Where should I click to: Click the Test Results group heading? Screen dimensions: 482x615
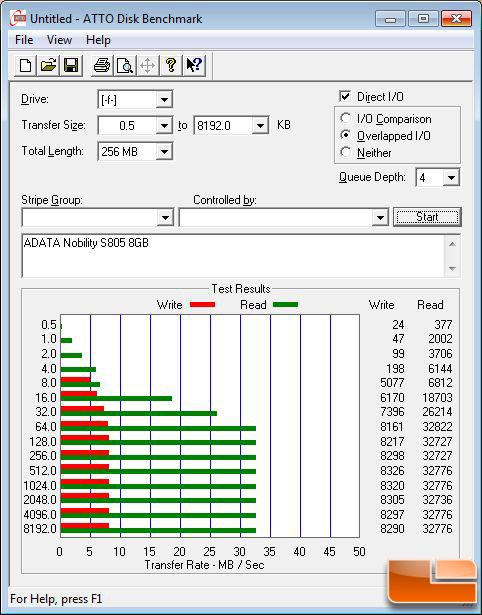pos(241,289)
